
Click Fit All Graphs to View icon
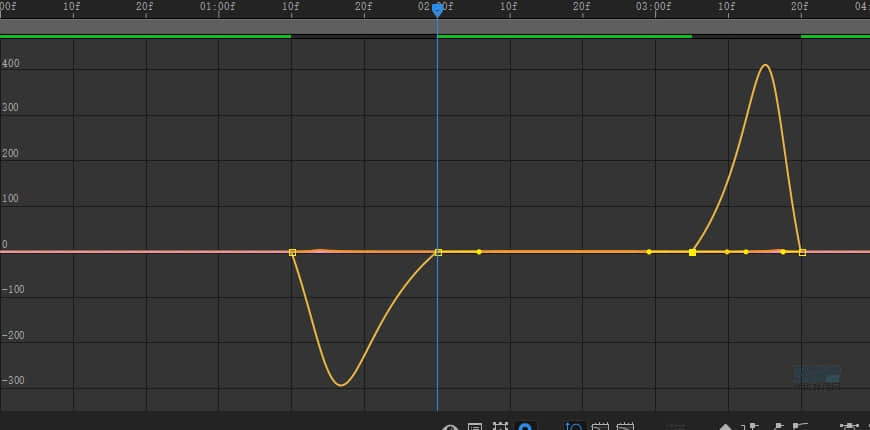[625, 427]
